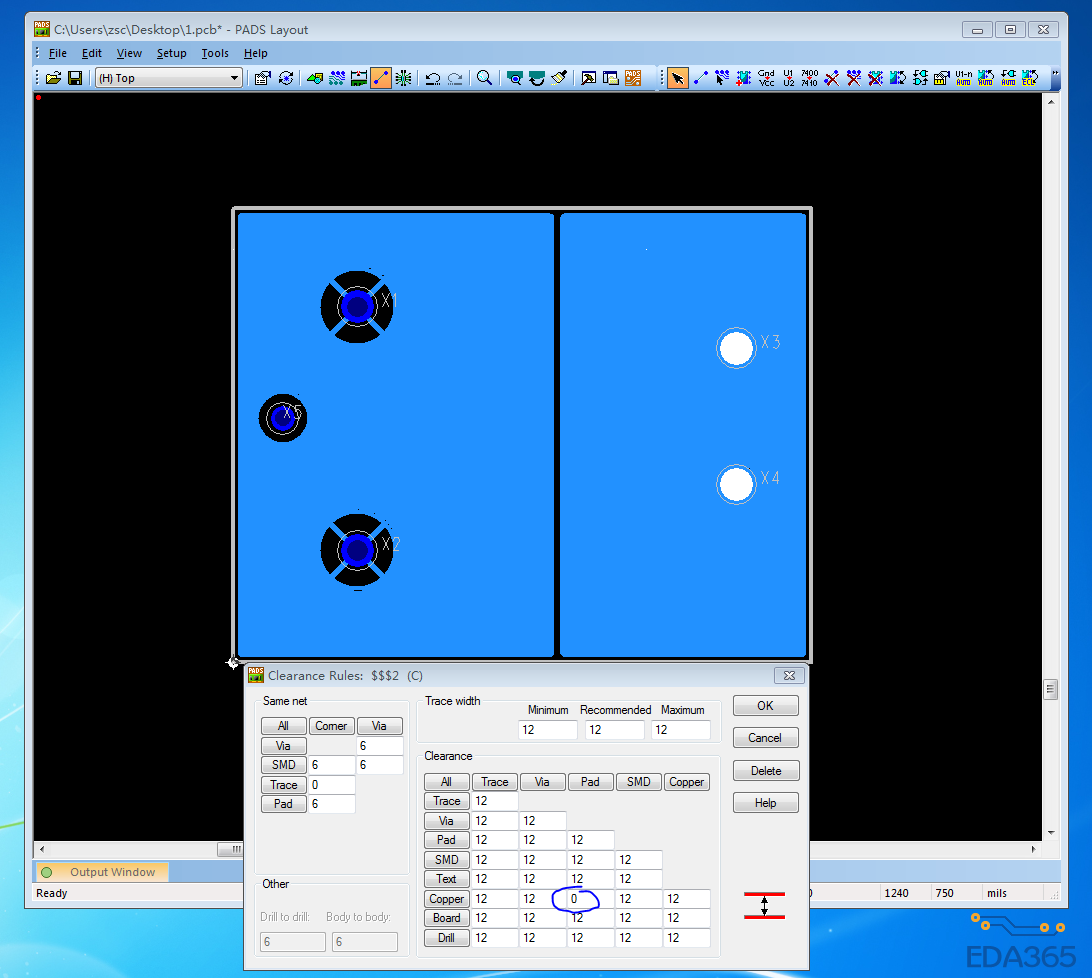Click the Copper column header button

(x=686, y=782)
